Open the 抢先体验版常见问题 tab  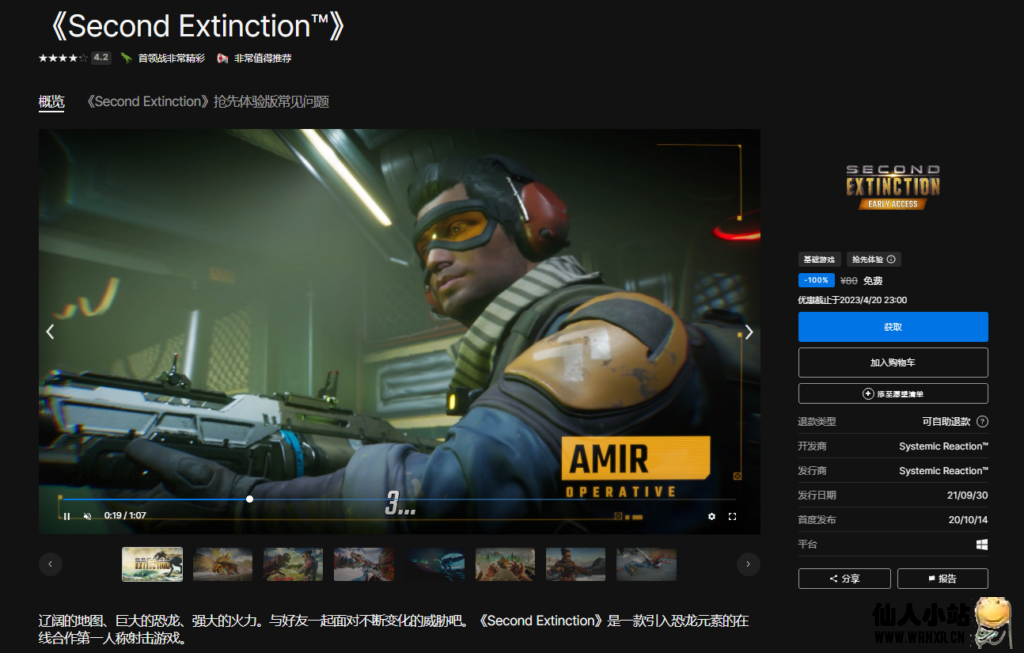(x=208, y=101)
